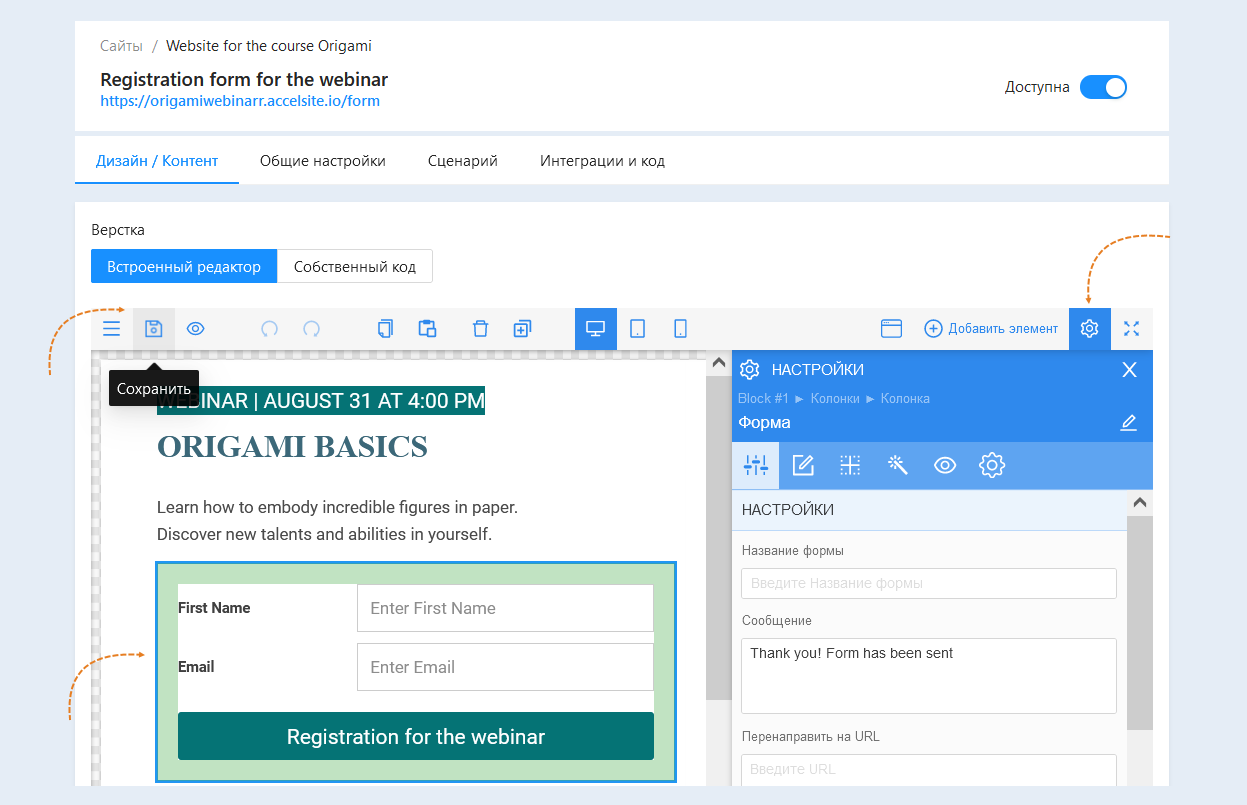This screenshot has height=805, width=1247.
Task: Switch to tablet view icon
Action: coord(638,329)
